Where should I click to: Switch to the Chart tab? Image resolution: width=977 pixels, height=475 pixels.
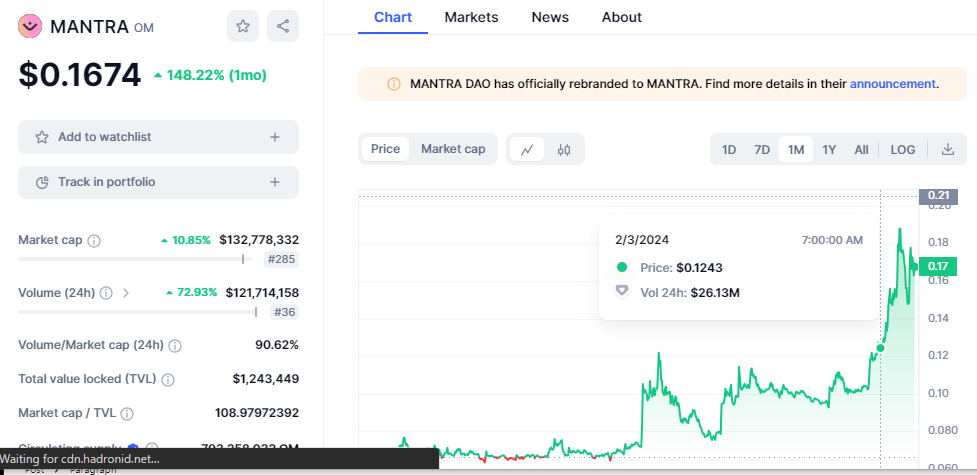393,17
